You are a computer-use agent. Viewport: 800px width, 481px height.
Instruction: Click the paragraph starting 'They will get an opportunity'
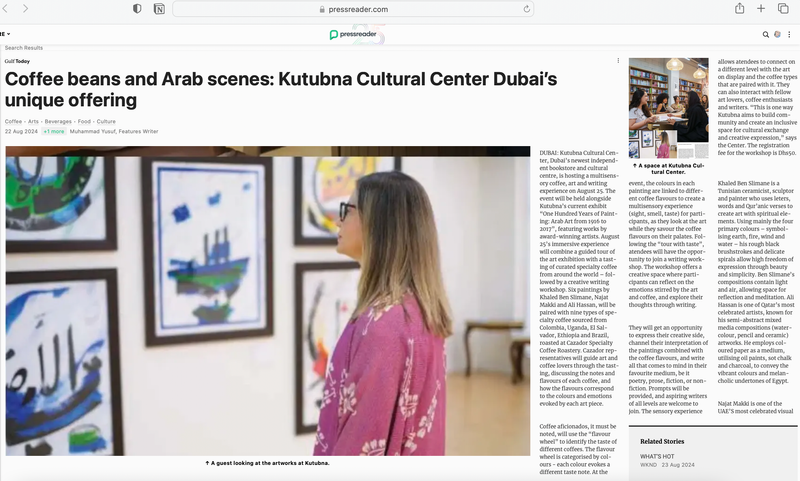(x=668, y=369)
